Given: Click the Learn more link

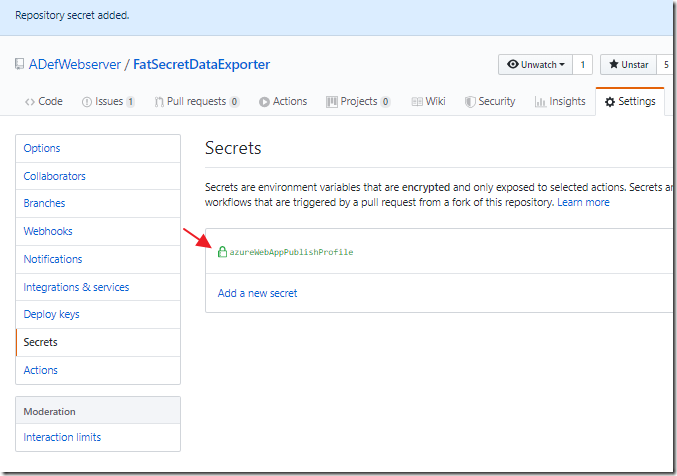Looking at the screenshot, I should point(583,202).
